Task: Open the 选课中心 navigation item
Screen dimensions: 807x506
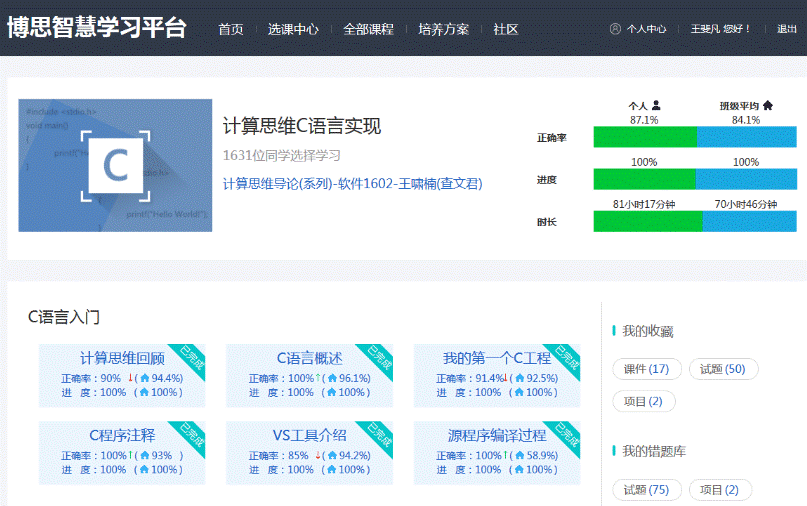Action: pyautogui.click(x=293, y=29)
